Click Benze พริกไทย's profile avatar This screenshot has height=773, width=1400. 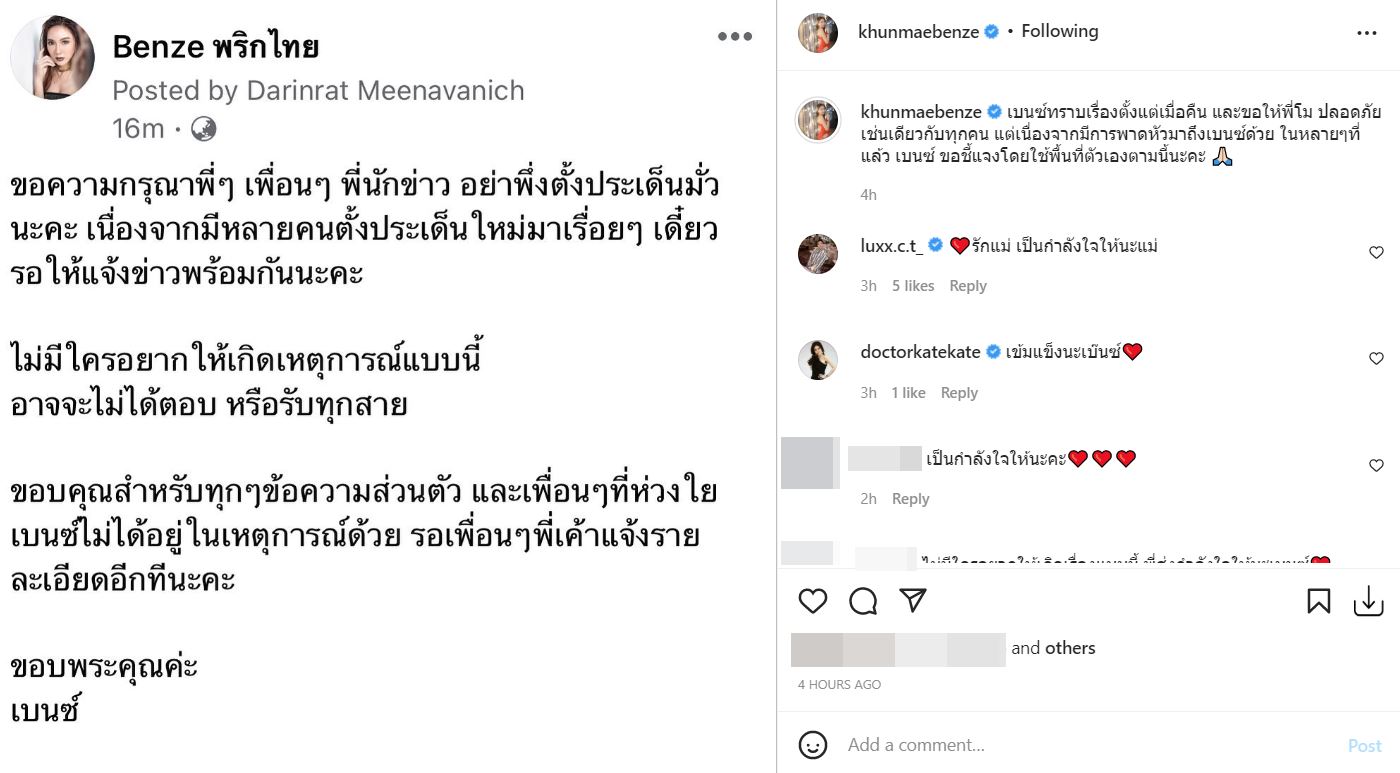52,58
